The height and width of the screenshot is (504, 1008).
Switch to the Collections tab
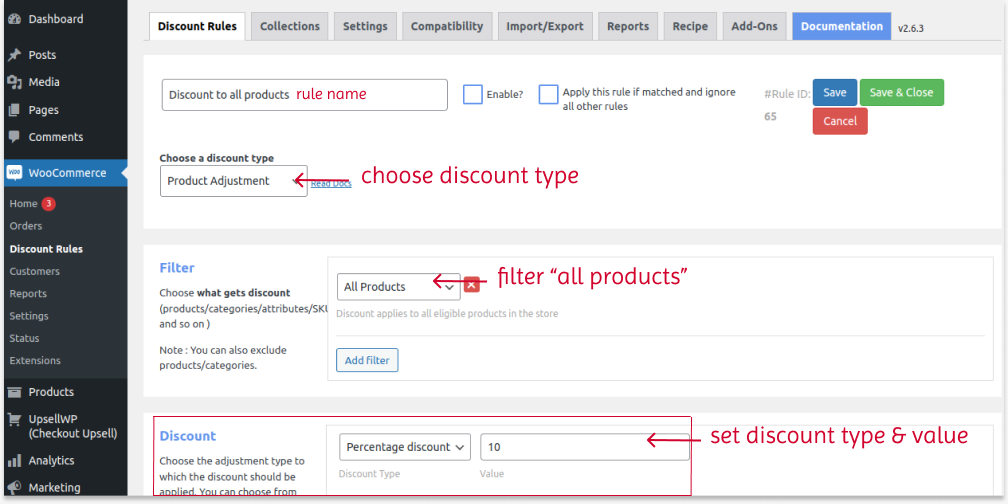pyautogui.click(x=290, y=26)
